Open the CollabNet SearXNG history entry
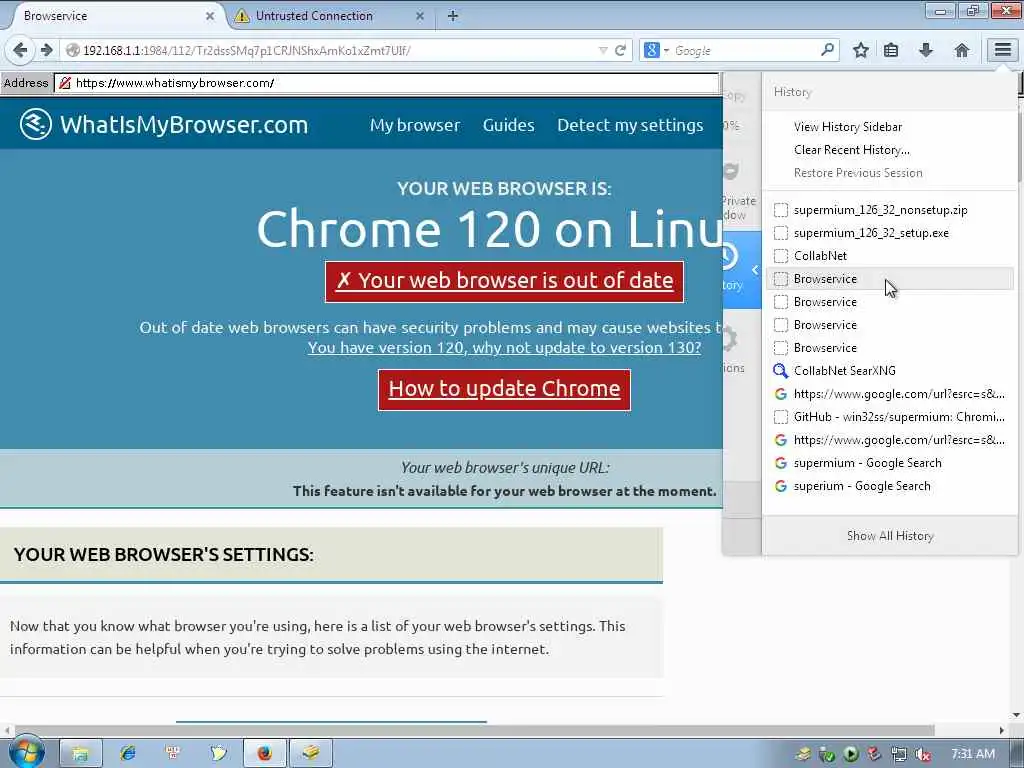 [x=889, y=371]
